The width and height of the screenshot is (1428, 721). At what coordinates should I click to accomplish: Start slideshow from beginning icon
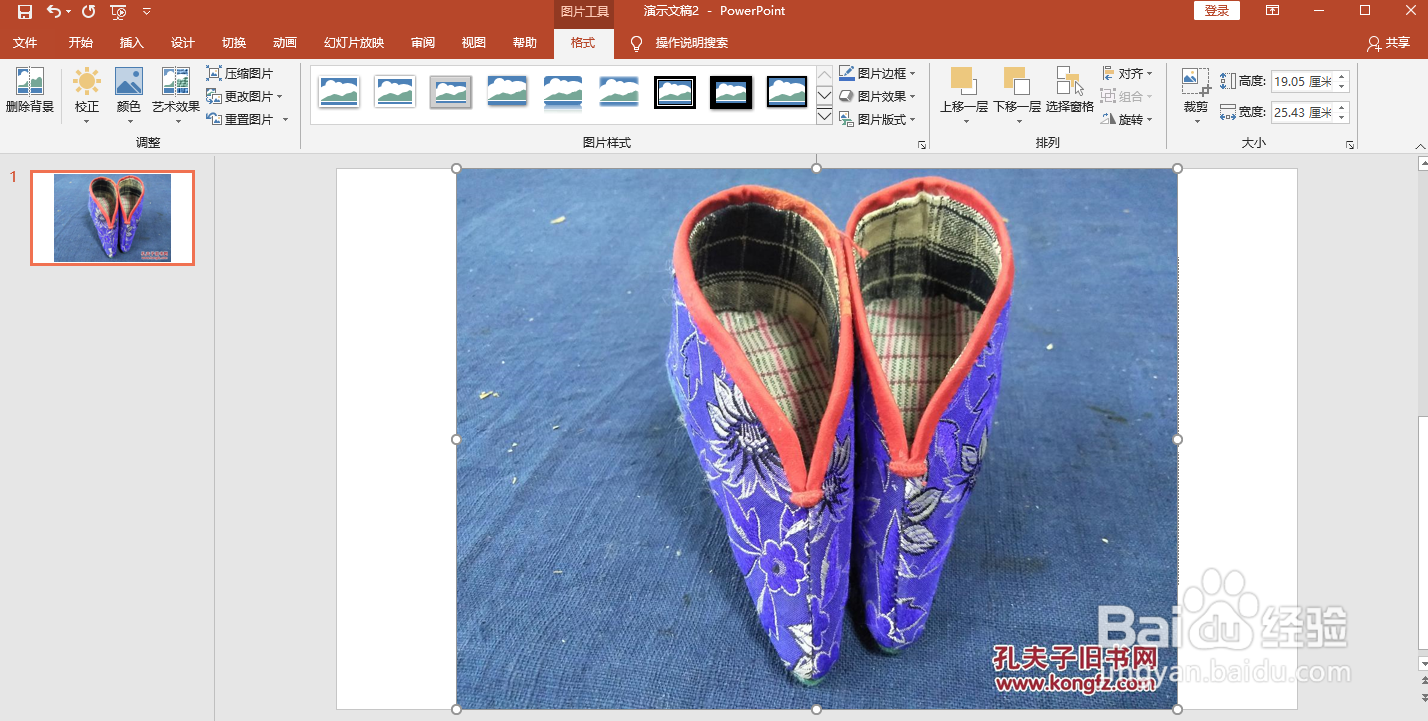coord(119,12)
